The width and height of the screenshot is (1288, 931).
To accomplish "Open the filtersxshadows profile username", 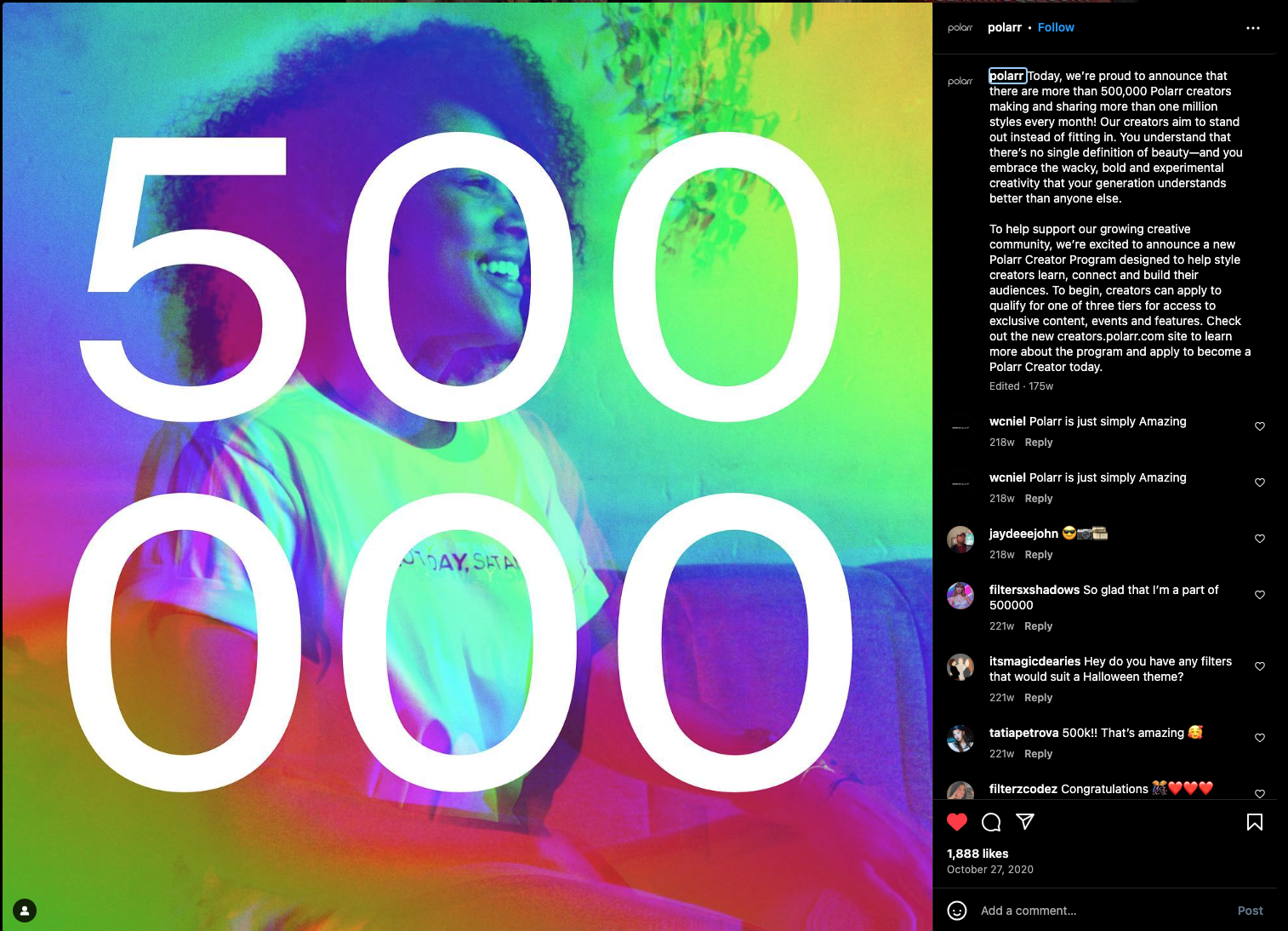I will (x=1034, y=590).
